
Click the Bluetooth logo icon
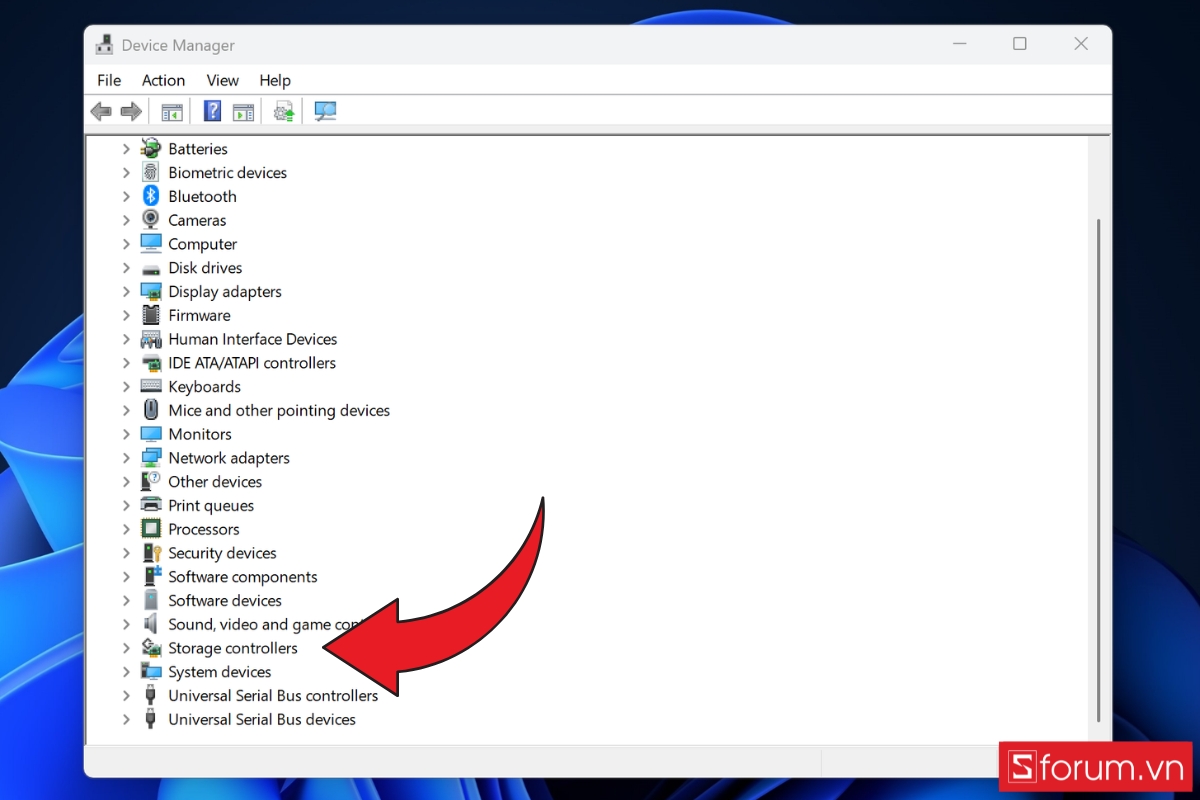(x=151, y=196)
